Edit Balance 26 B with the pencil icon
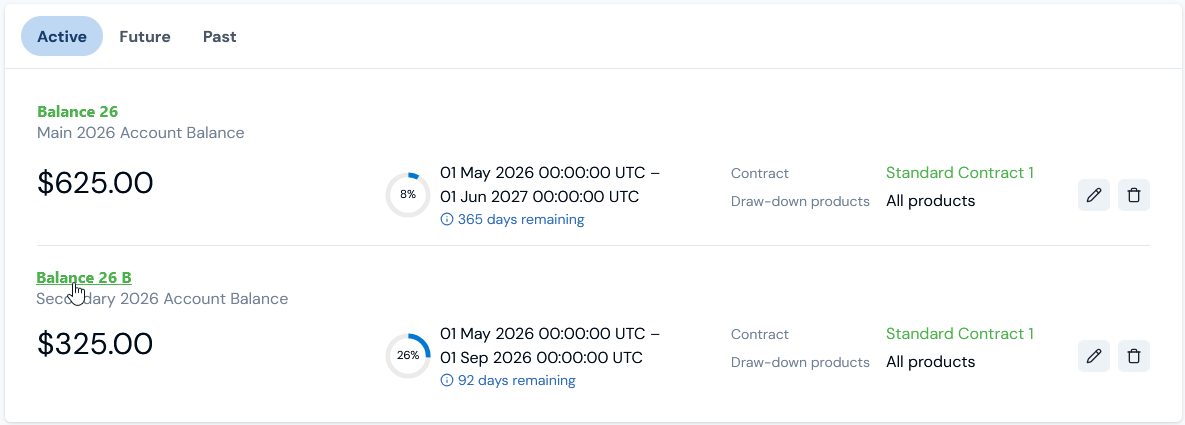The image size is (1185, 425). coord(1094,356)
